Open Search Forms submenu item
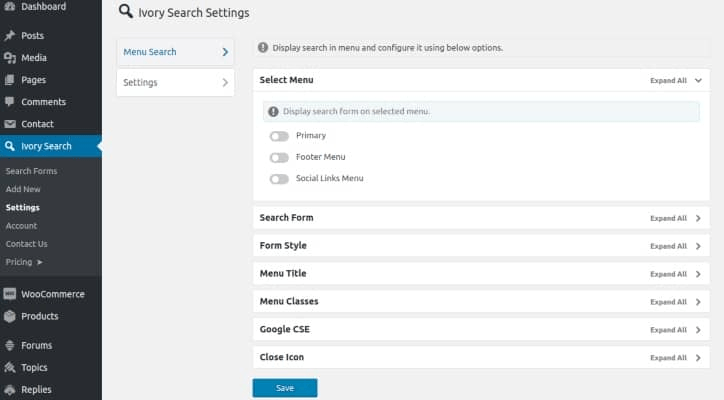Viewport: 724px width, 400px height. tap(31, 171)
